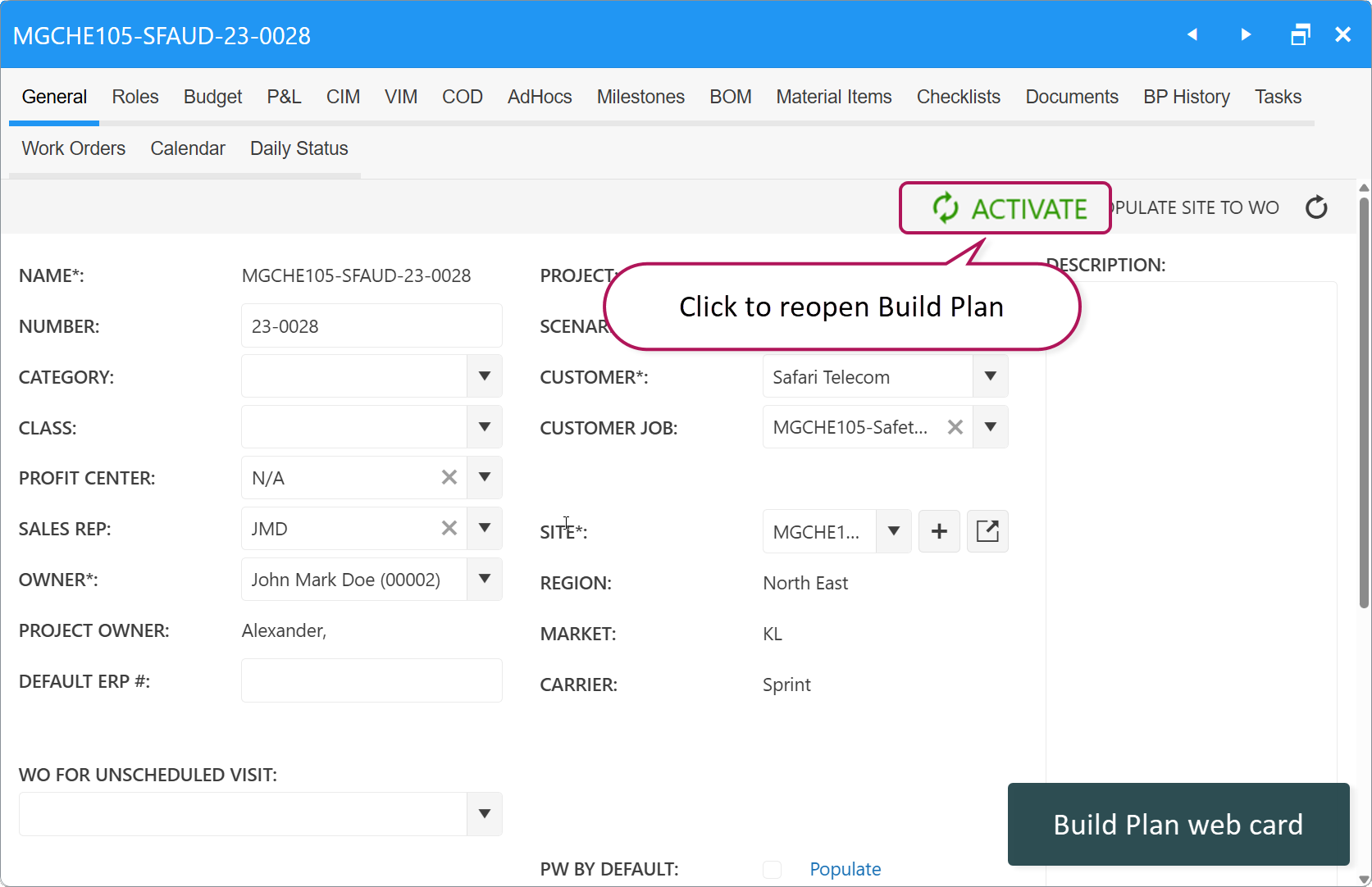
Task: Restore window icon in title bar
Action: [x=1300, y=34]
